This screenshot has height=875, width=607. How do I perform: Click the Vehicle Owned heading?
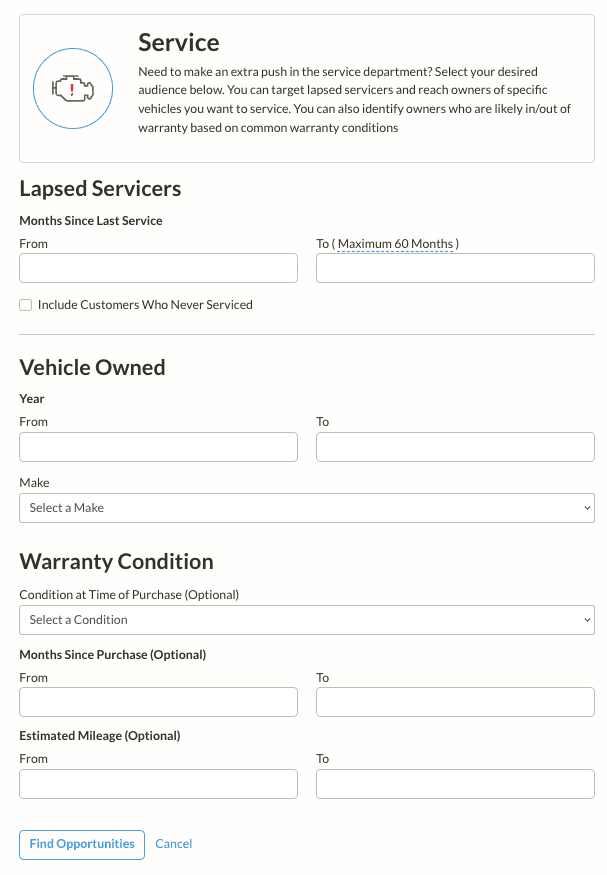(93, 367)
